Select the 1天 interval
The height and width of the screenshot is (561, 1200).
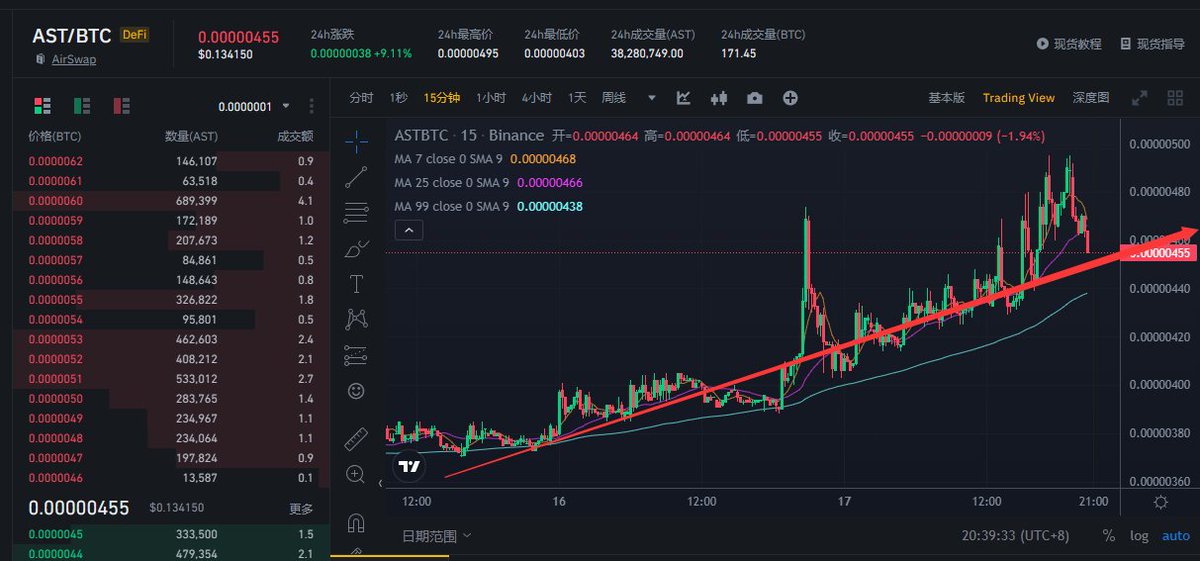[577, 98]
